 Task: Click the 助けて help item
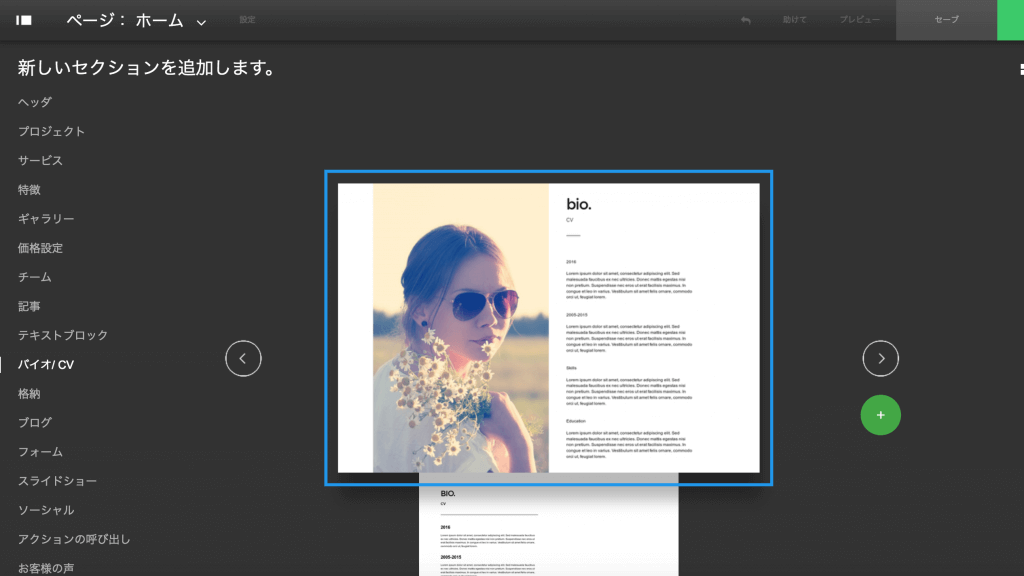[794, 20]
